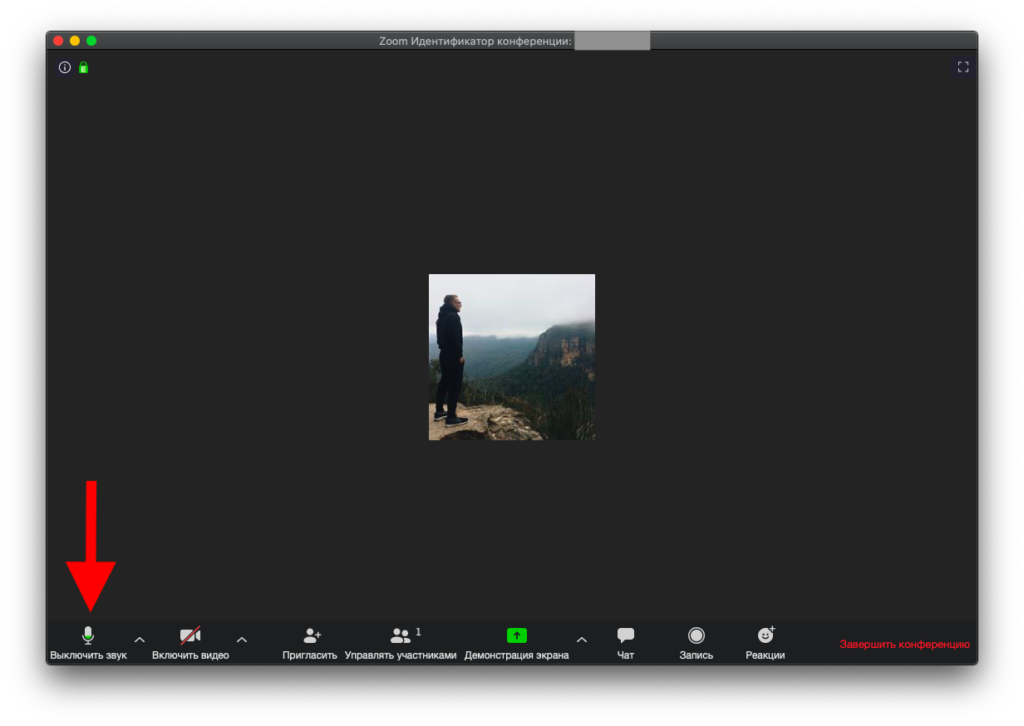This screenshot has height=726, width=1024.
Task: Mute the microphone using the mic icon
Action: click(x=88, y=635)
